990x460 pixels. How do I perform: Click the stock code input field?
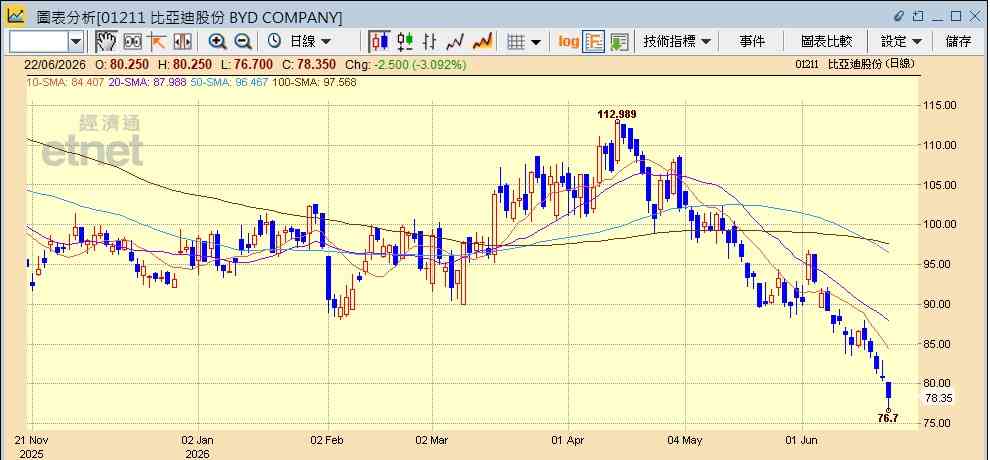coord(39,42)
